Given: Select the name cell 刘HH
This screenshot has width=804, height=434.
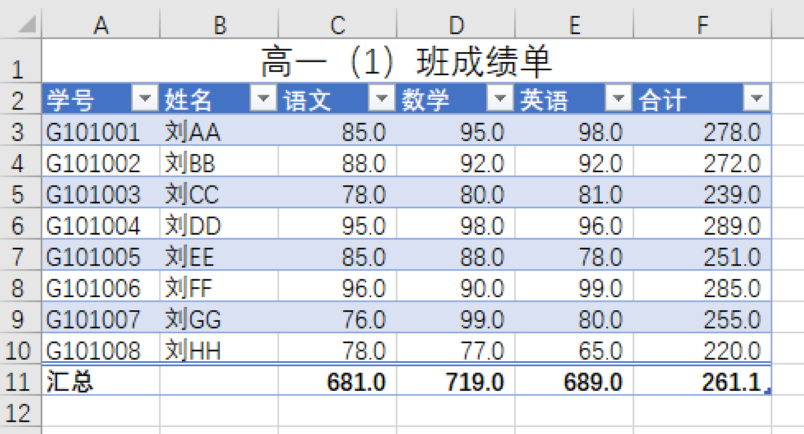Looking at the screenshot, I should 219,349.
